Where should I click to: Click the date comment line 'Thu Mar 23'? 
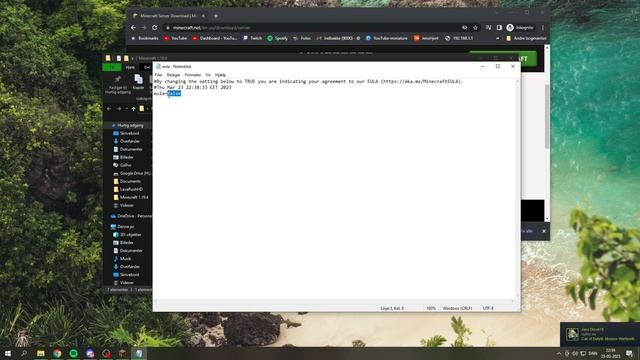pyautogui.click(x=193, y=87)
